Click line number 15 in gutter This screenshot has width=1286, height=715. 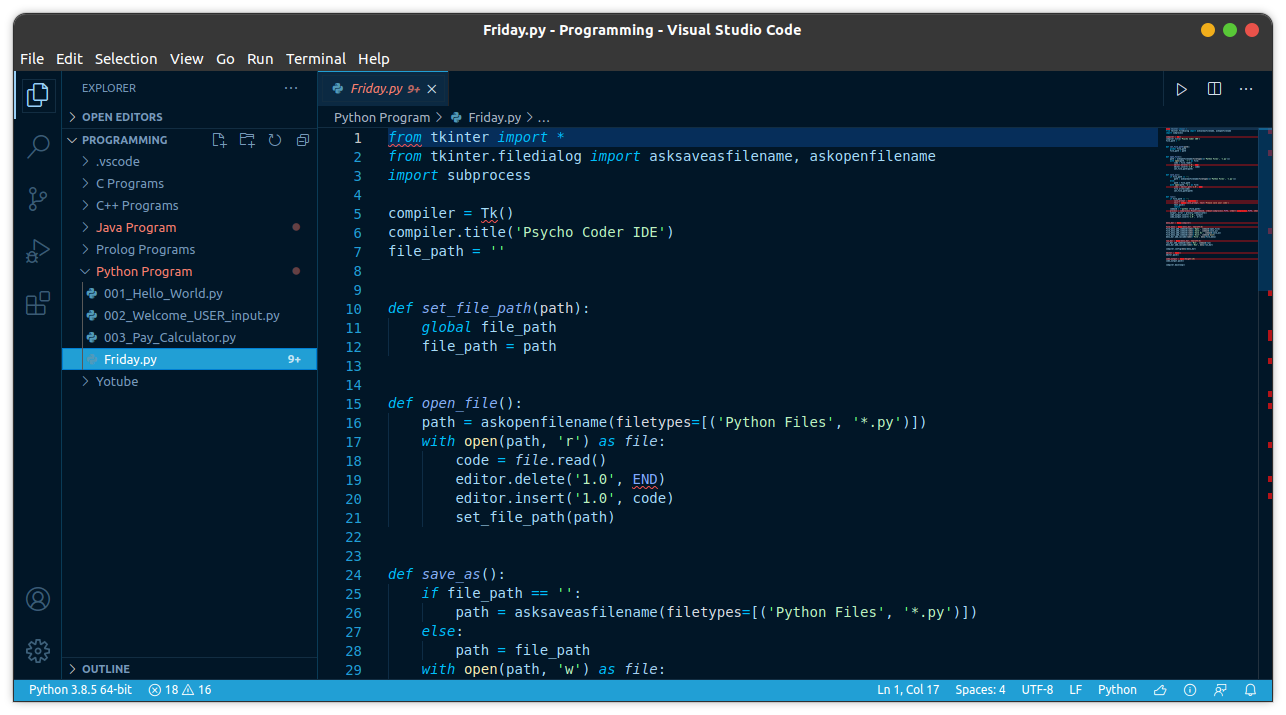pos(353,404)
